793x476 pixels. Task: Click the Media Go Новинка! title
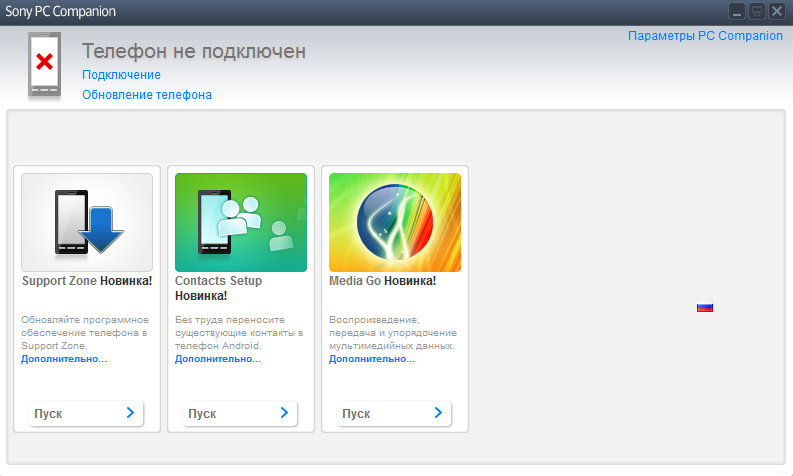click(382, 281)
